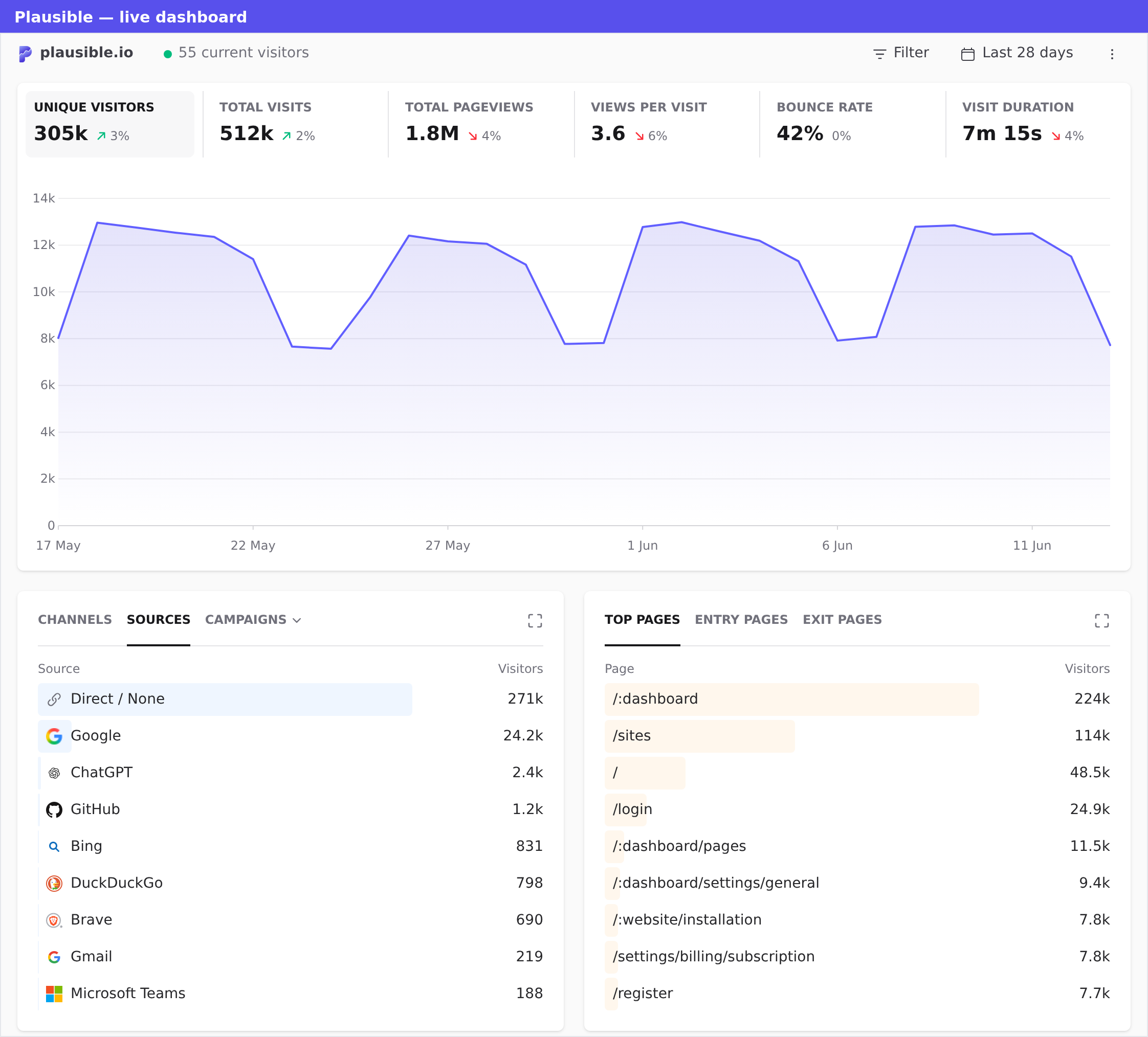
Task: Click the chevron next to Campaigns
Action: pos(297,620)
